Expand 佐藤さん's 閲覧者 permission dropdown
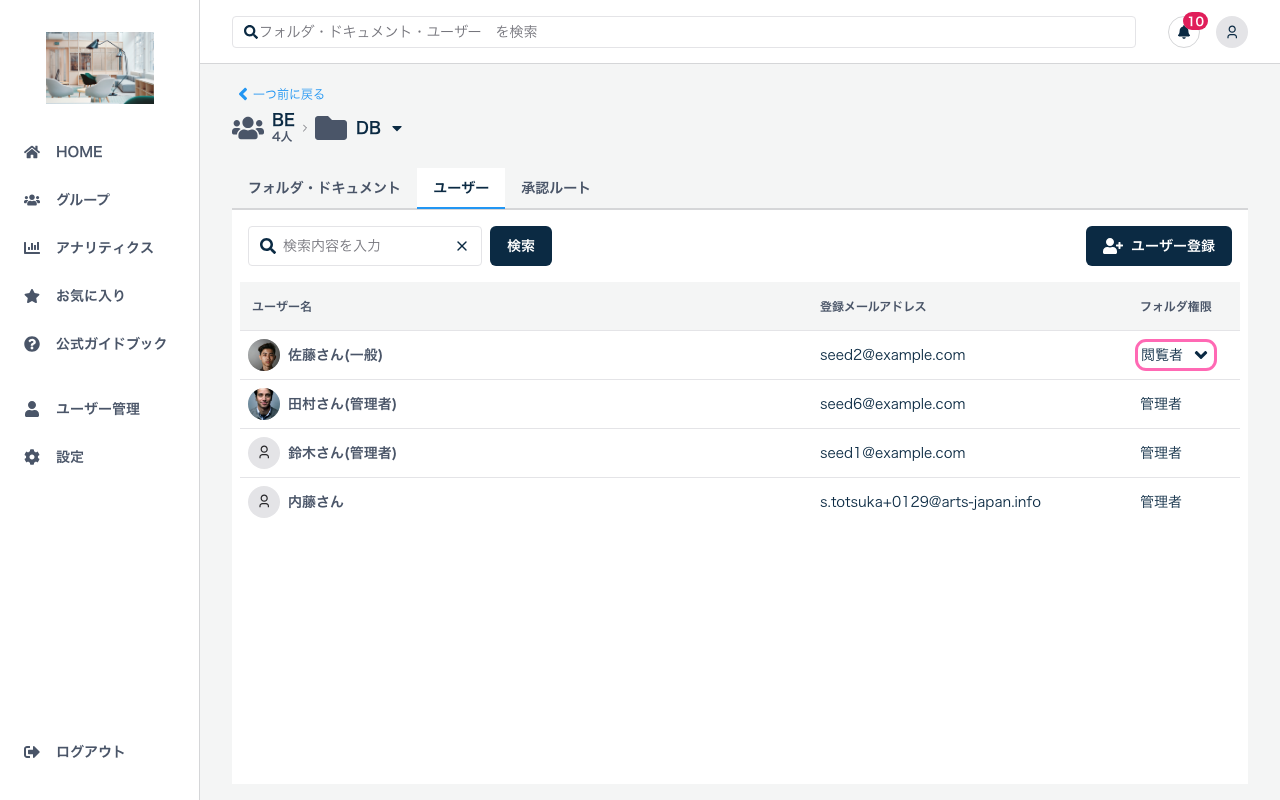1280x800 pixels. point(1176,355)
